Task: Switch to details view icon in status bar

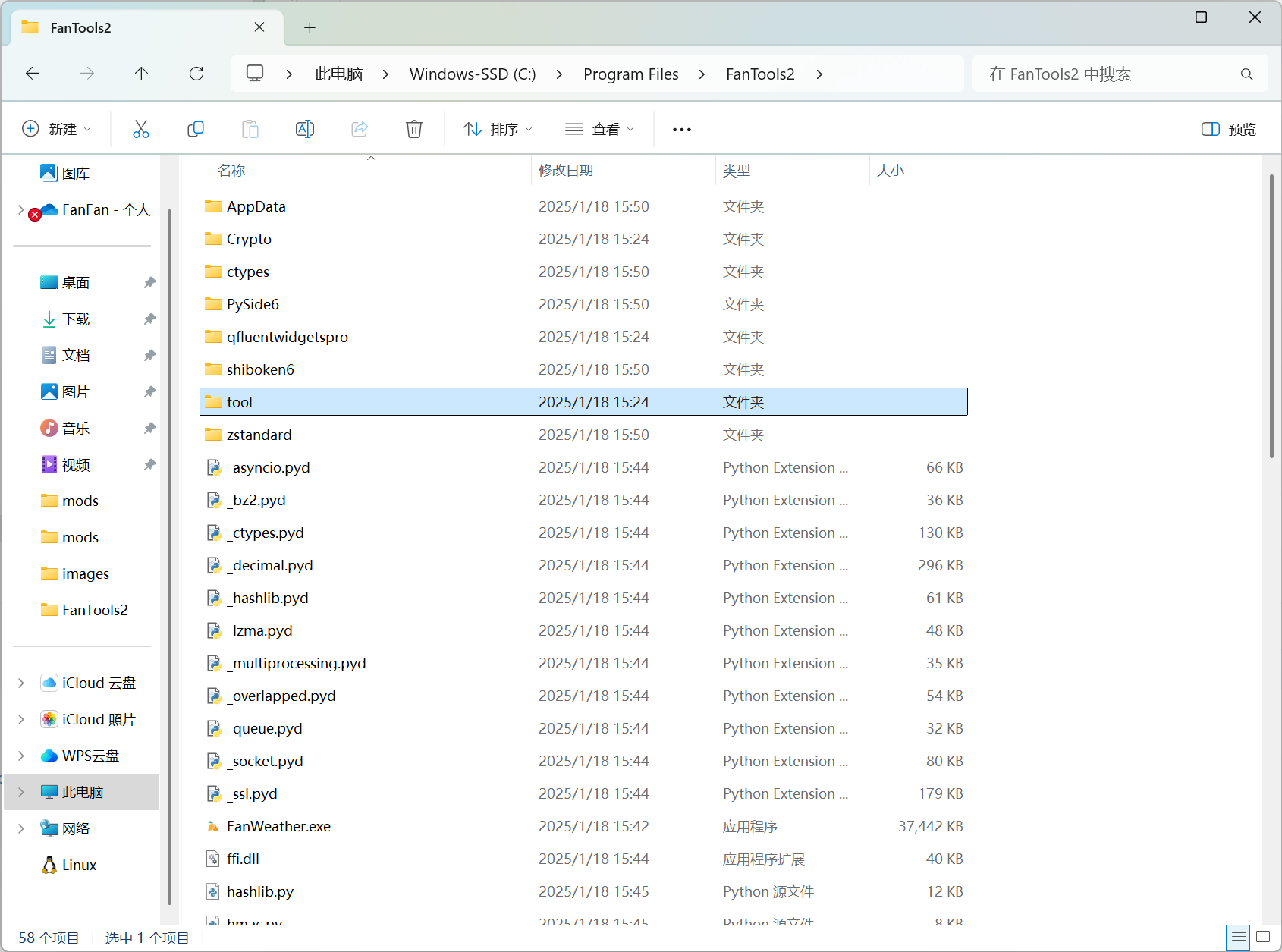Action: [x=1239, y=938]
